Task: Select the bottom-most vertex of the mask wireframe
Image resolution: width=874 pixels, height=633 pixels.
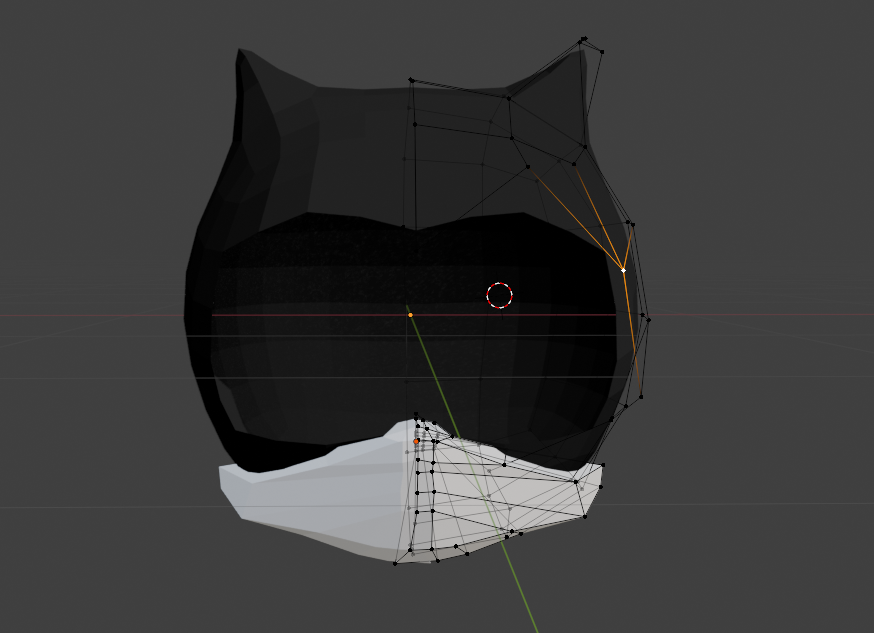Action: tap(395, 564)
